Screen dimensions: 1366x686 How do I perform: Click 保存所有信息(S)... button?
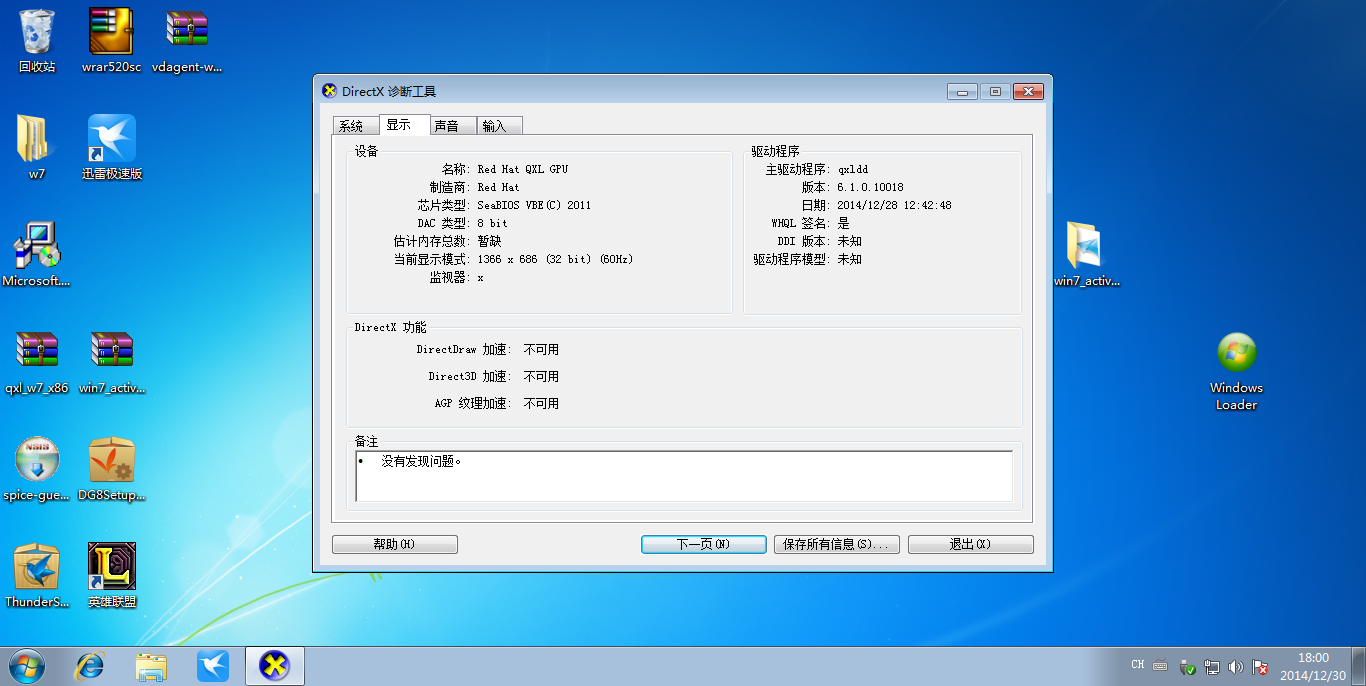coord(836,544)
